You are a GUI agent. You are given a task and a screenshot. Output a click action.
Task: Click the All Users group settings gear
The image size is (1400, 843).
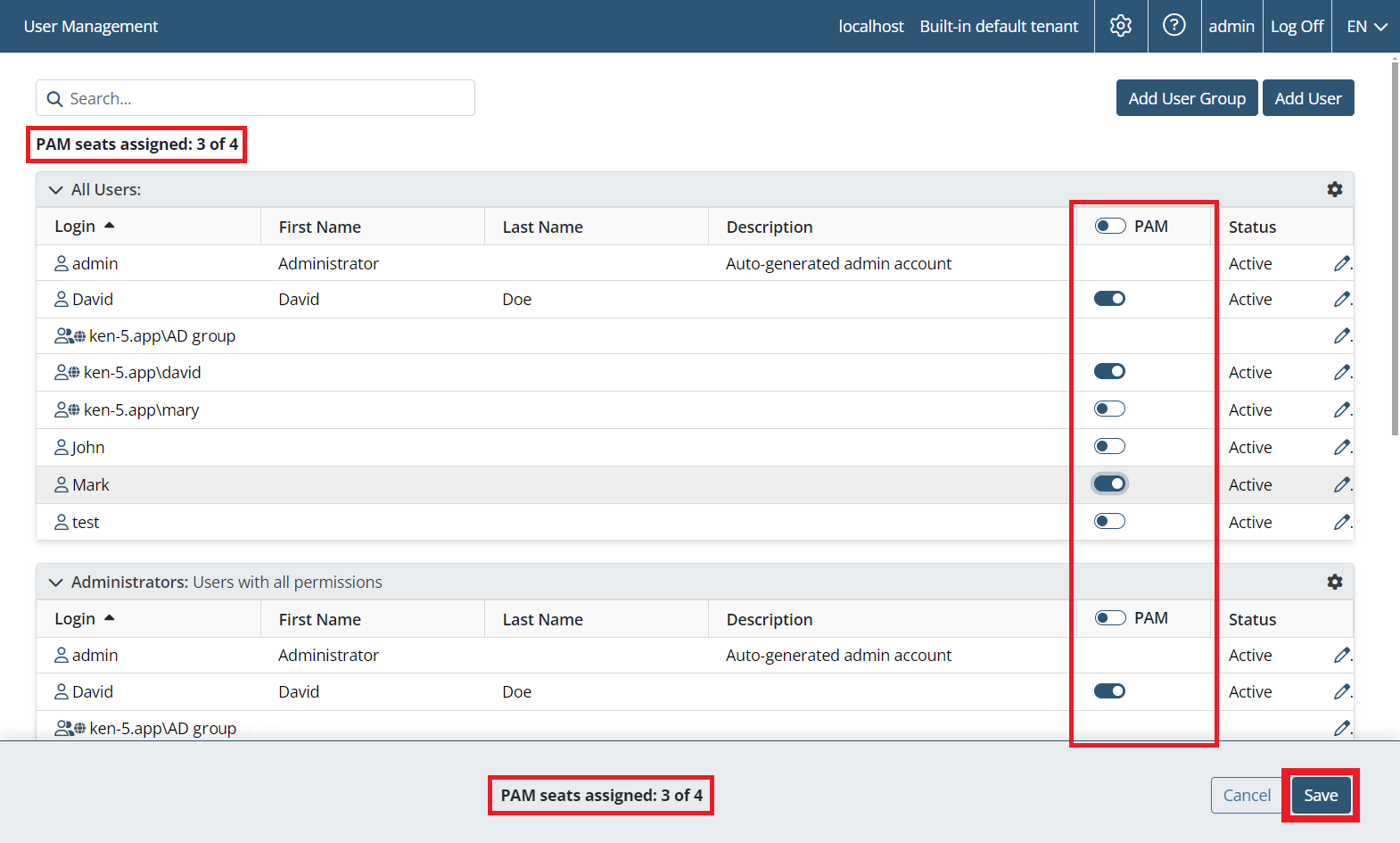[1334, 189]
